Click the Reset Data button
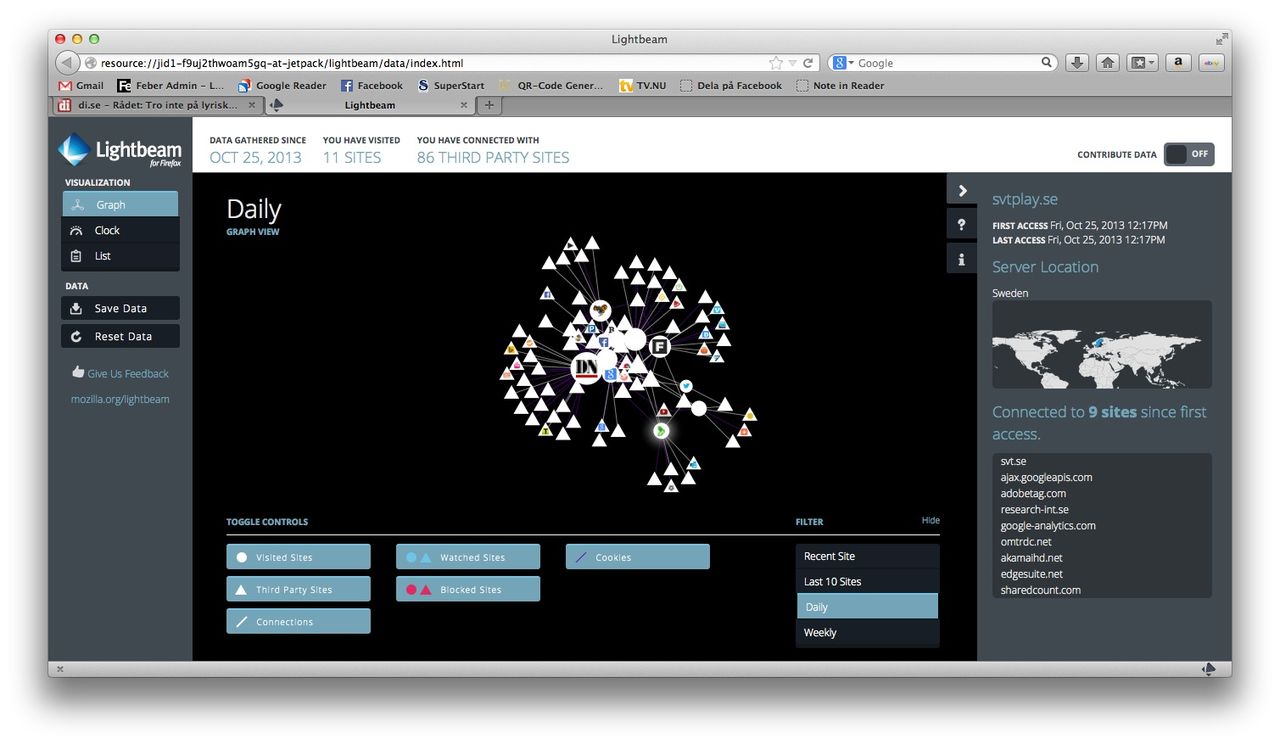The width and height of the screenshot is (1280, 744). click(x=120, y=336)
